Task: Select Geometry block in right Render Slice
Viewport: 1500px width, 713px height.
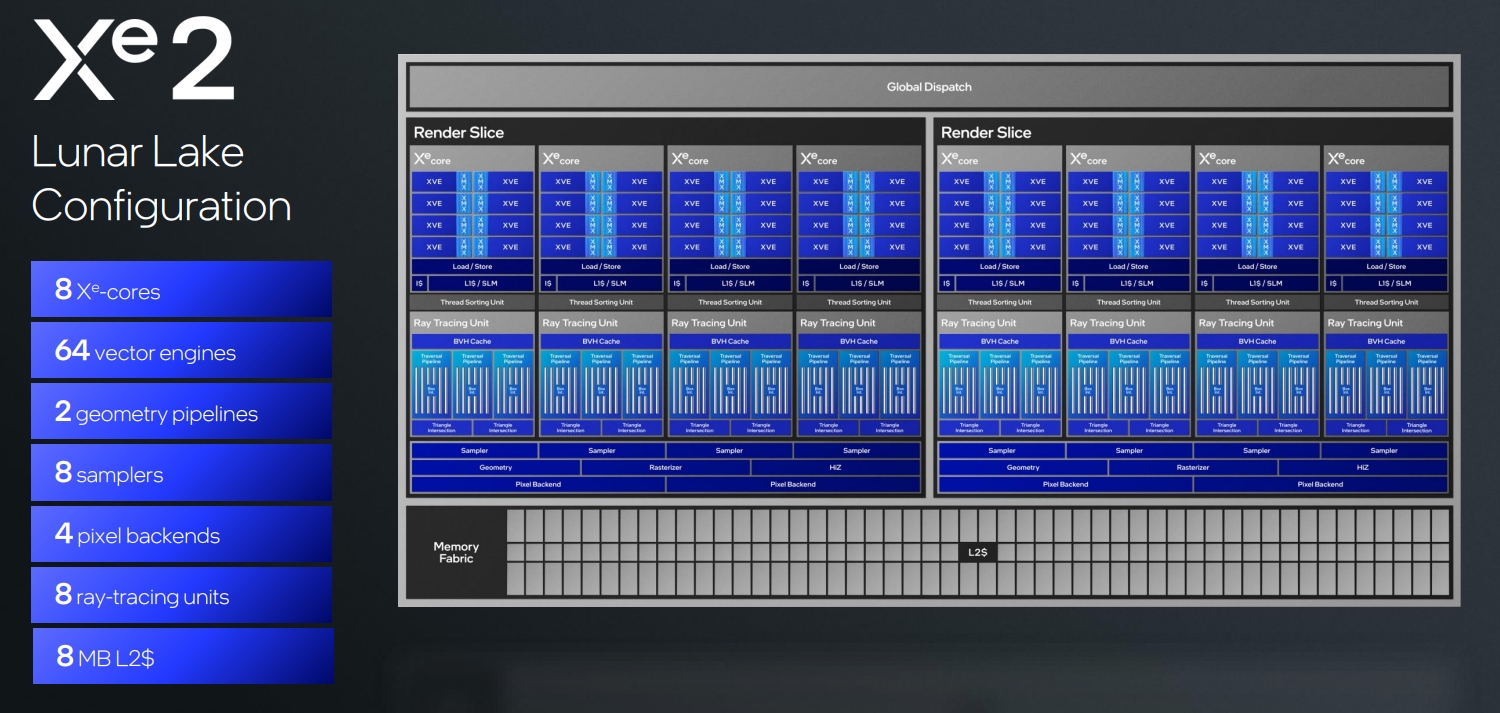Action: [1023, 467]
